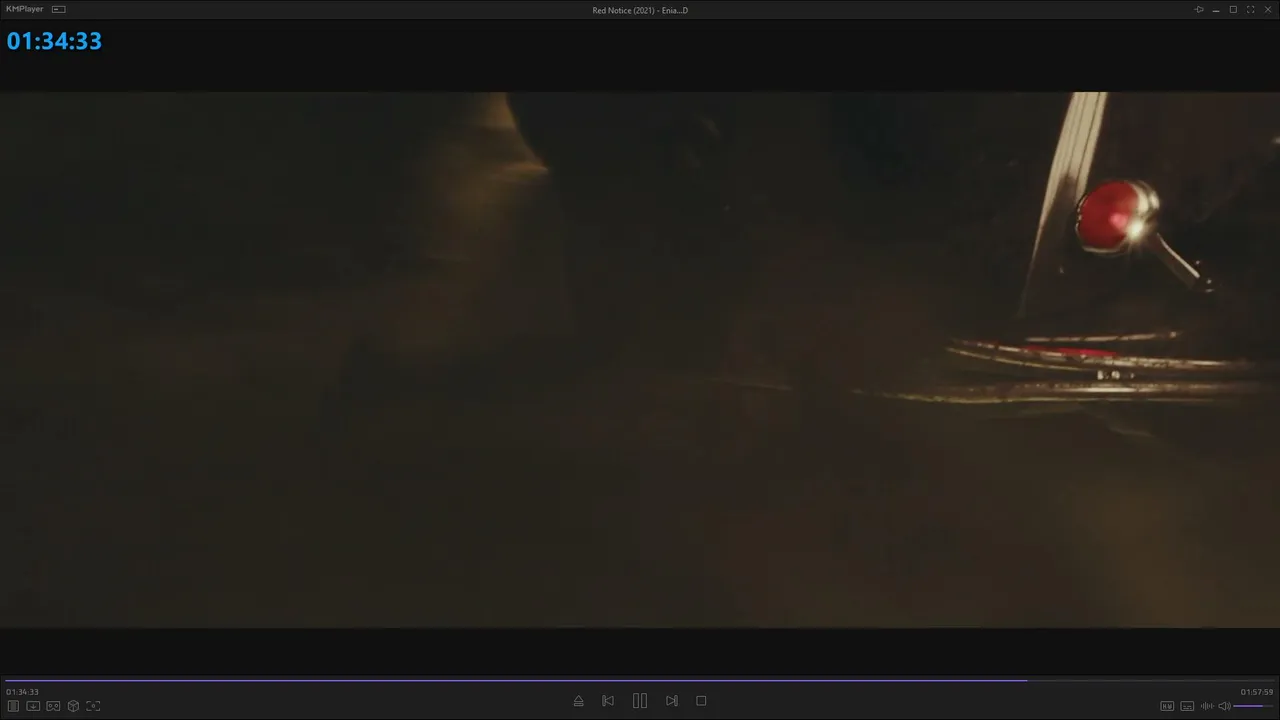Toggle subtitles icon
The image size is (1280, 720).
1187,706
